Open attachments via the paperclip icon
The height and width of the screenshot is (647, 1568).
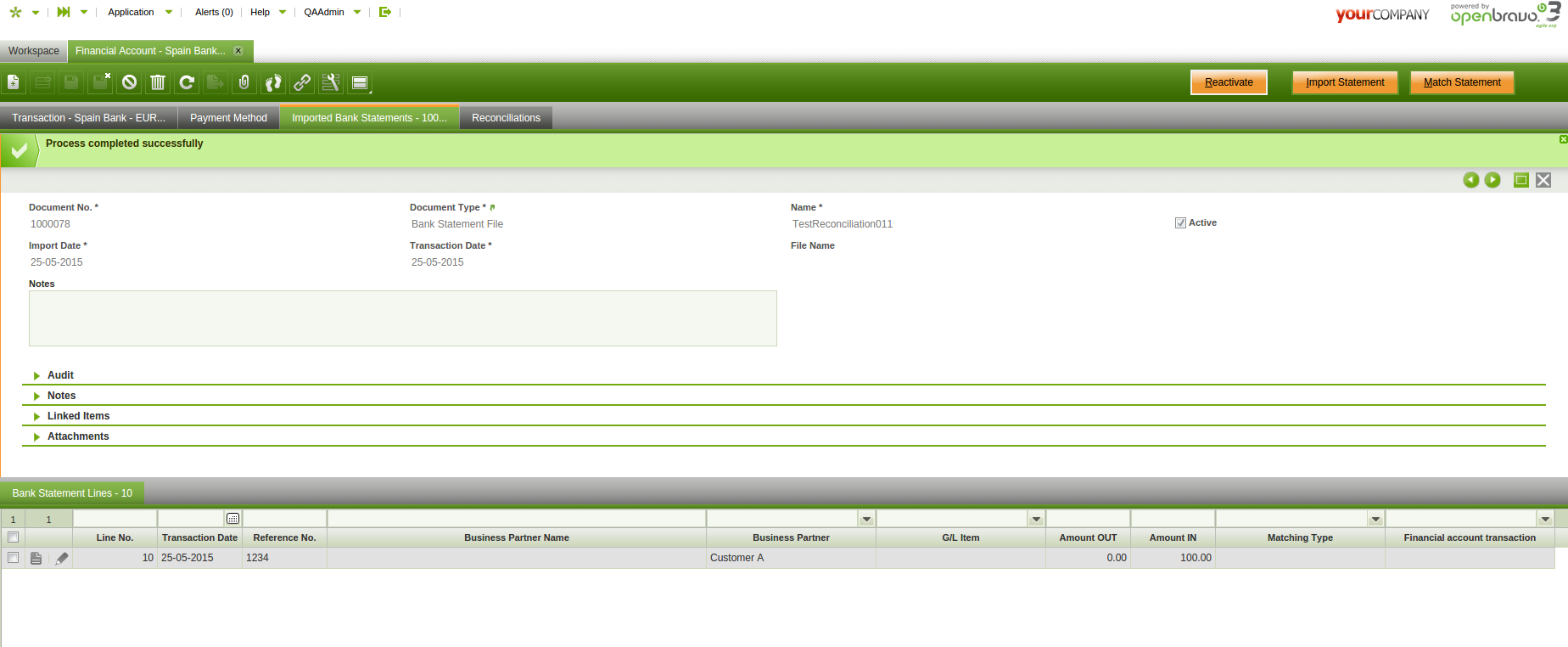[244, 82]
